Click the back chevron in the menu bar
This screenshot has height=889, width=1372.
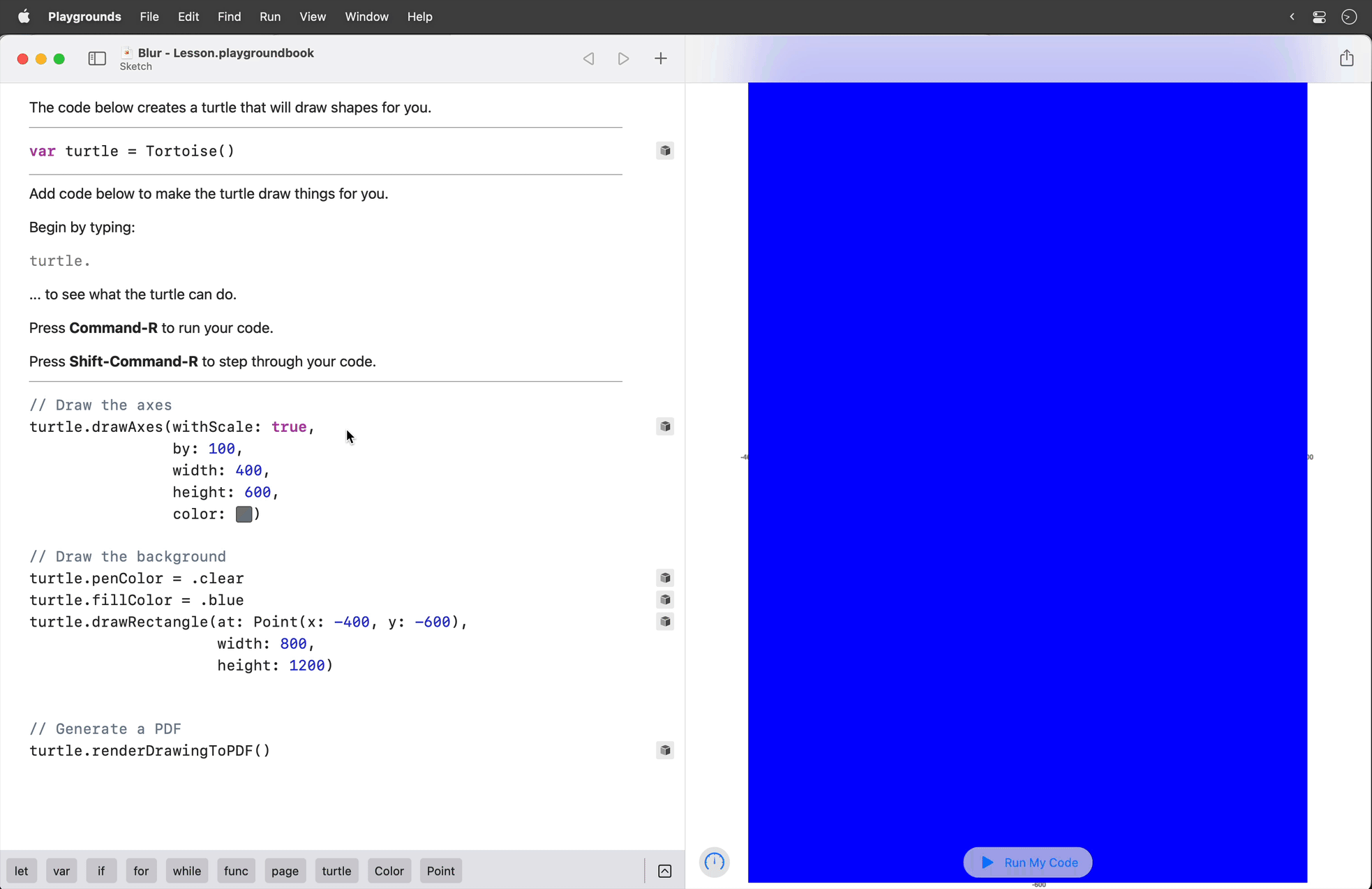point(1292,16)
